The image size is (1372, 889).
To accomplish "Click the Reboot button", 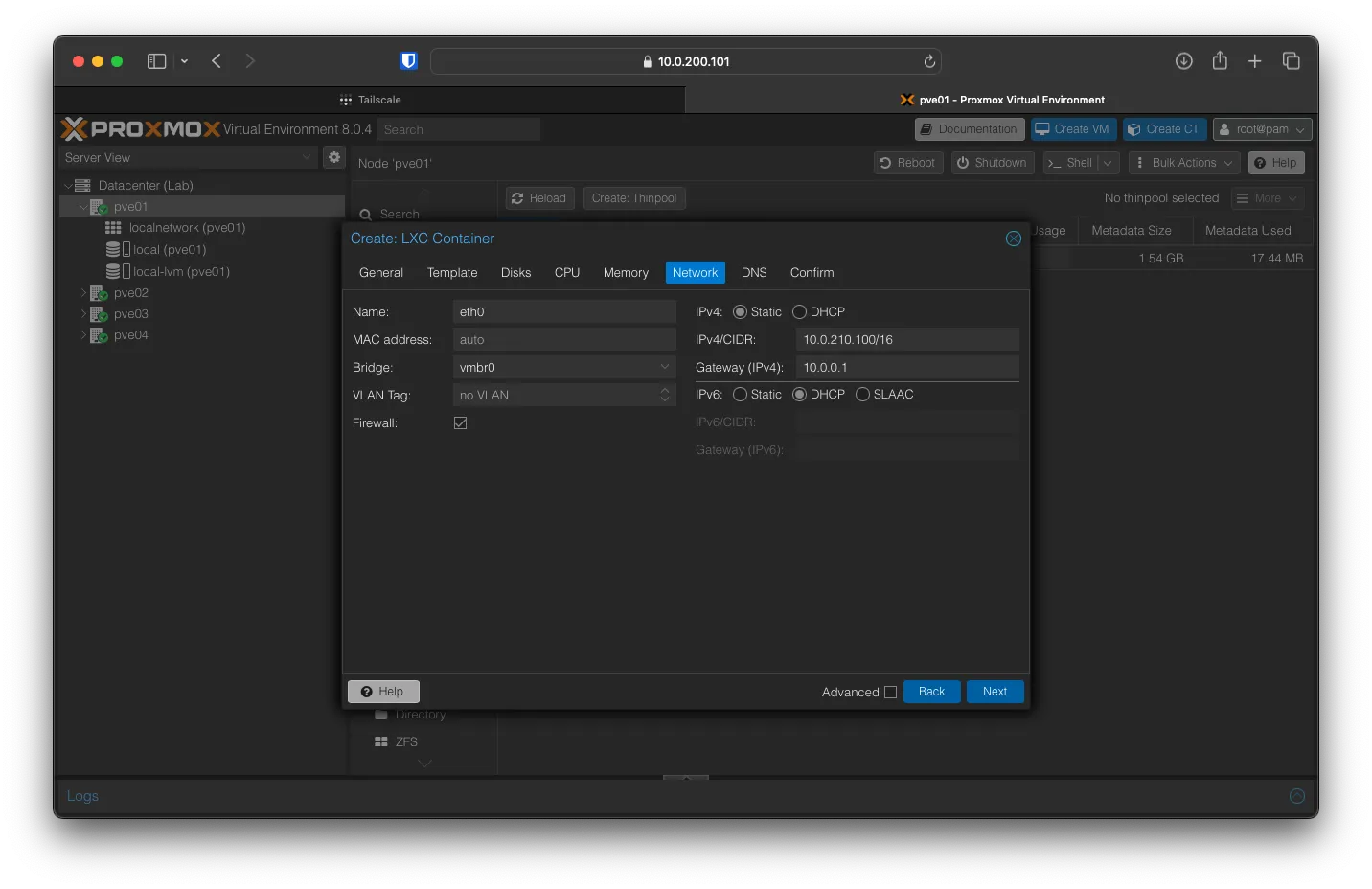I will tap(907, 163).
